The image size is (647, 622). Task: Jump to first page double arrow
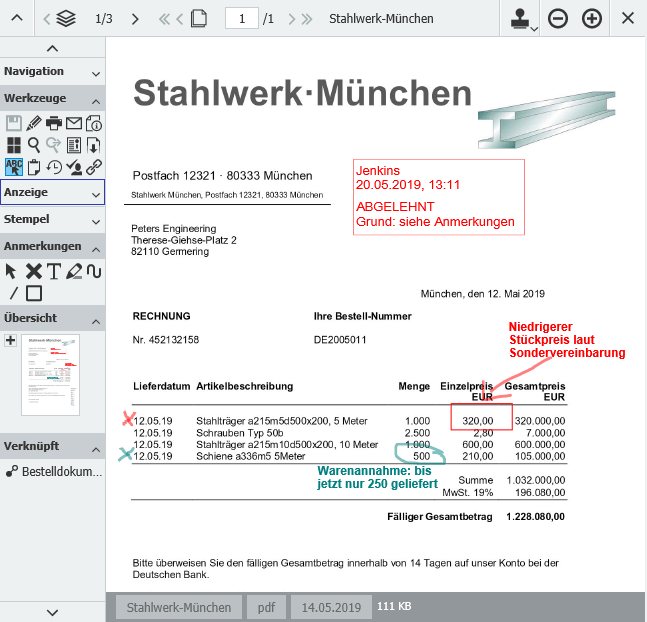(x=164, y=19)
